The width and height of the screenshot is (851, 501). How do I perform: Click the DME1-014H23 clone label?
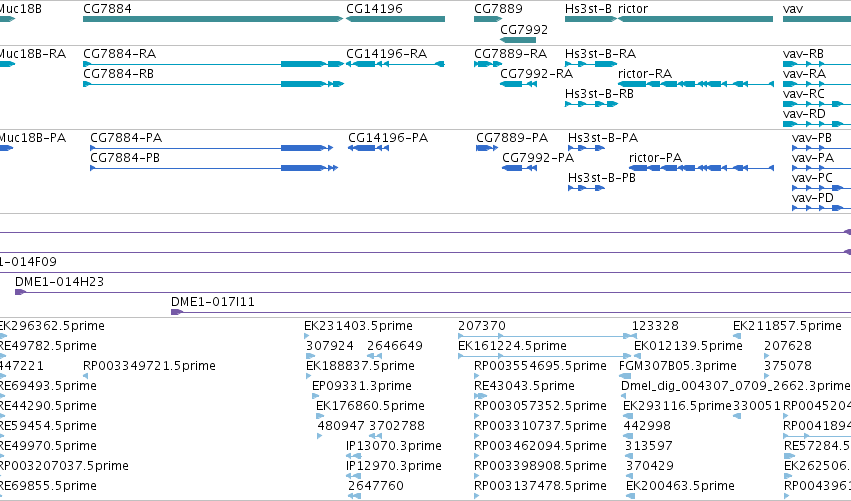coord(59,282)
